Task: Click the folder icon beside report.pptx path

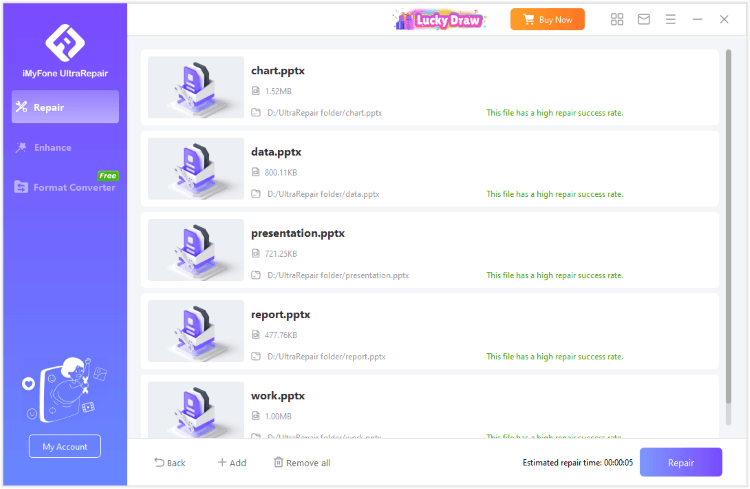Action: pos(256,356)
